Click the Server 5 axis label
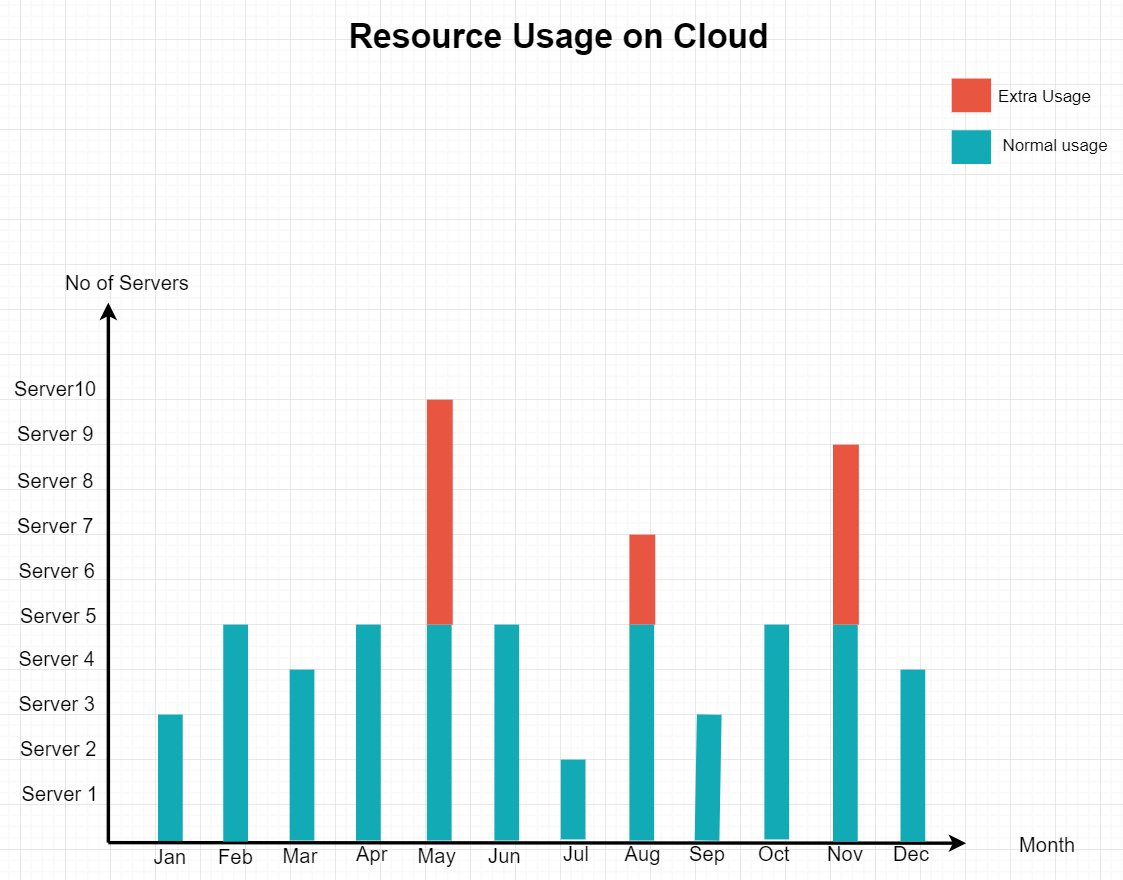The height and width of the screenshot is (880, 1123). pos(59,616)
